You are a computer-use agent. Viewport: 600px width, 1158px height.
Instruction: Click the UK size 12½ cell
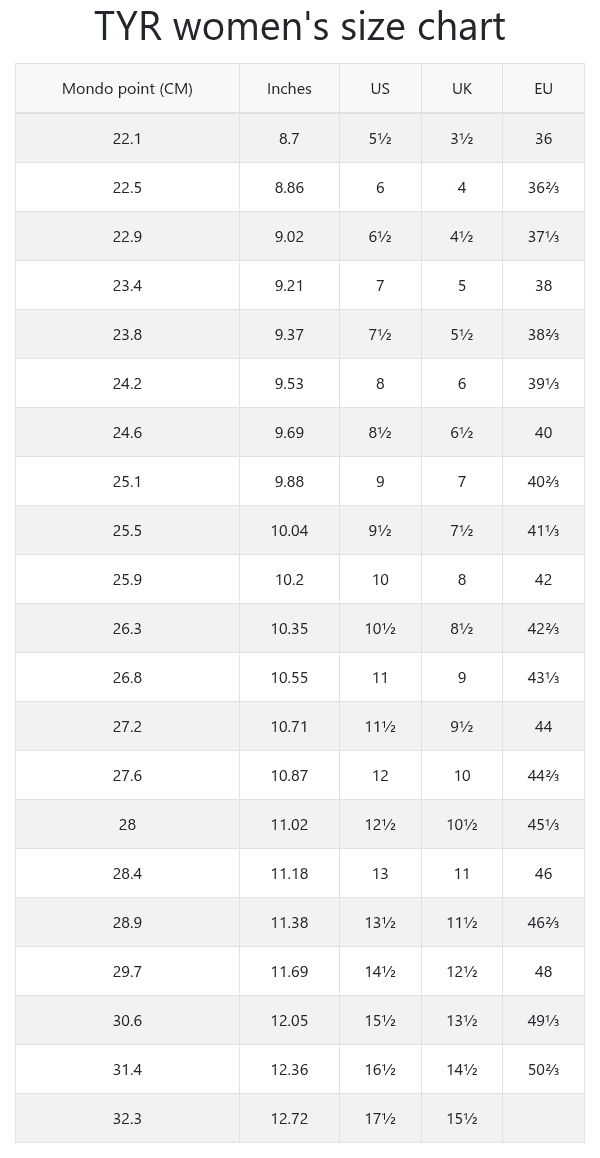pos(461,972)
